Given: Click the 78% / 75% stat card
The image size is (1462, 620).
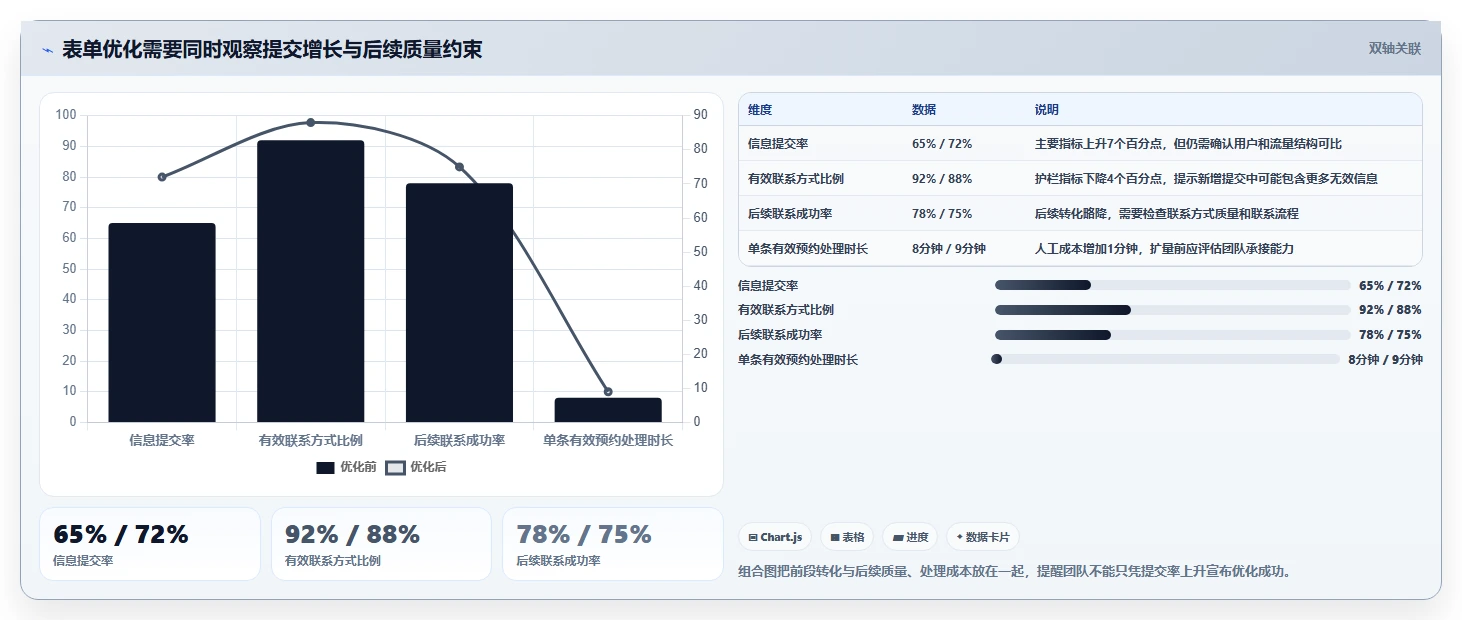Looking at the screenshot, I should pos(613,544).
